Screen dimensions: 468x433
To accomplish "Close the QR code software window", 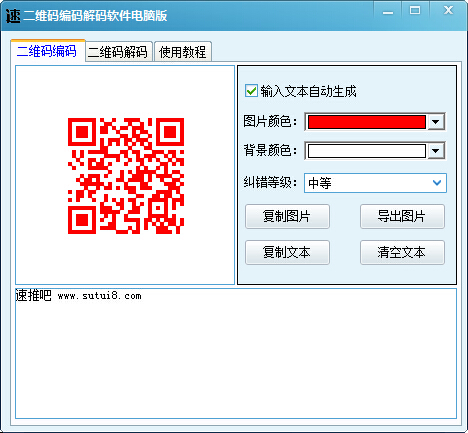I will tap(448, 11).
